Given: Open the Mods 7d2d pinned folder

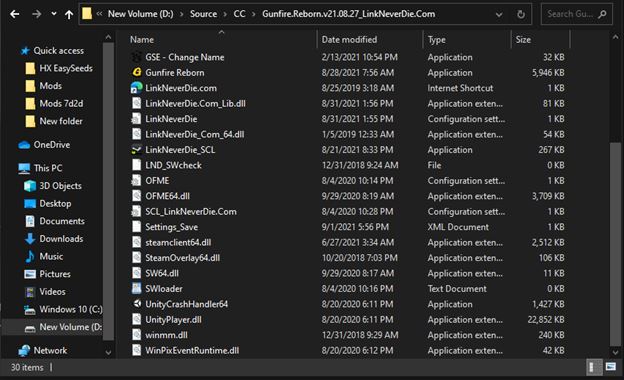Looking at the screenshot, I should point(61,103).
